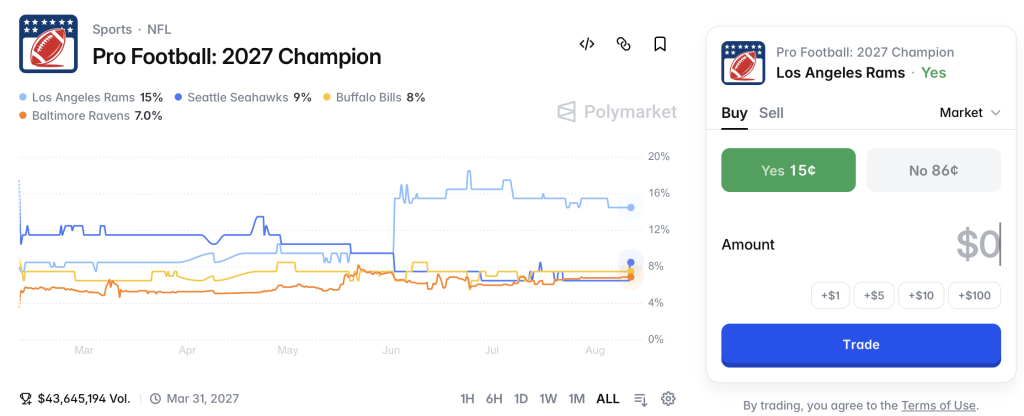
Task: Click the Amount input field
Action: coord(861,244)
